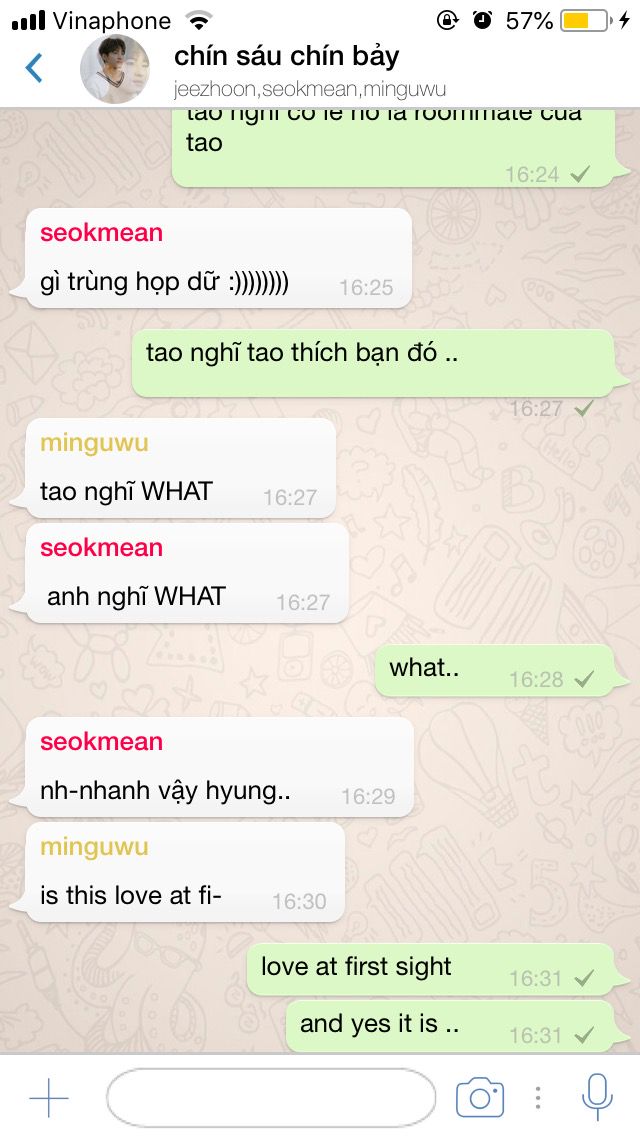Focus the message text input field
The width and height of the screenshot is (640, 1136).
[x=271, y=1098]
